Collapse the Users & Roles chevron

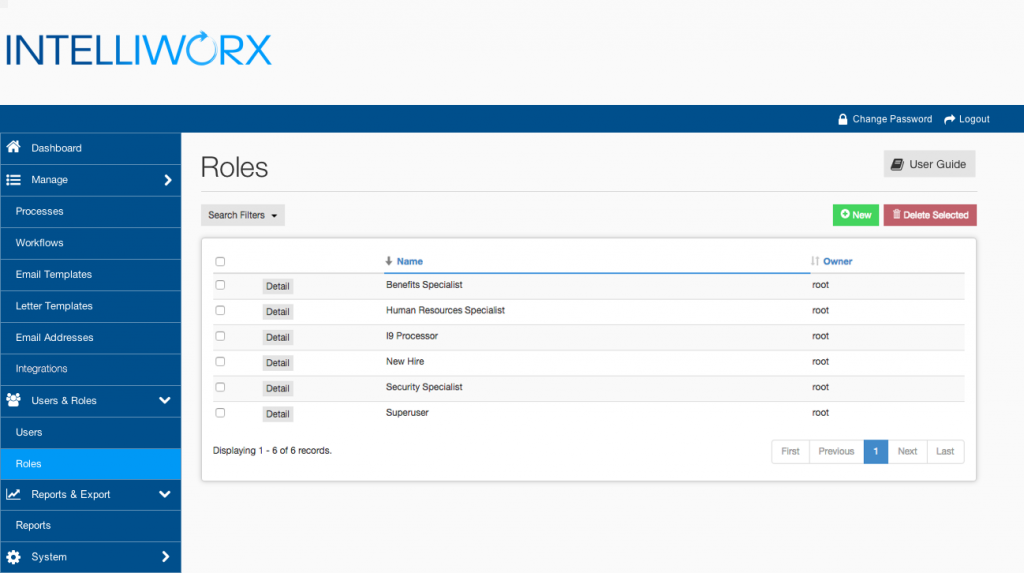coord(165,400)
